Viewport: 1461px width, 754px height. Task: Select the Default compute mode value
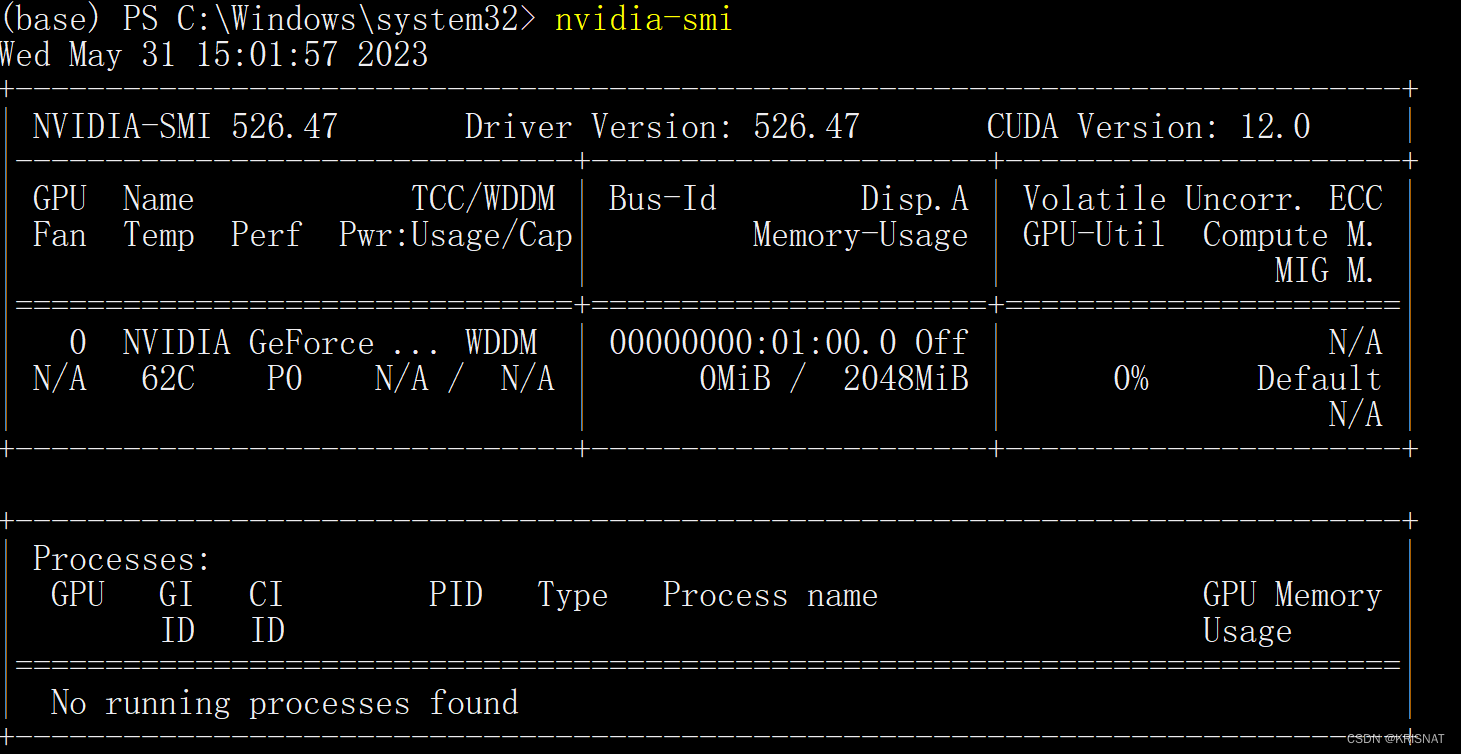1319,379
